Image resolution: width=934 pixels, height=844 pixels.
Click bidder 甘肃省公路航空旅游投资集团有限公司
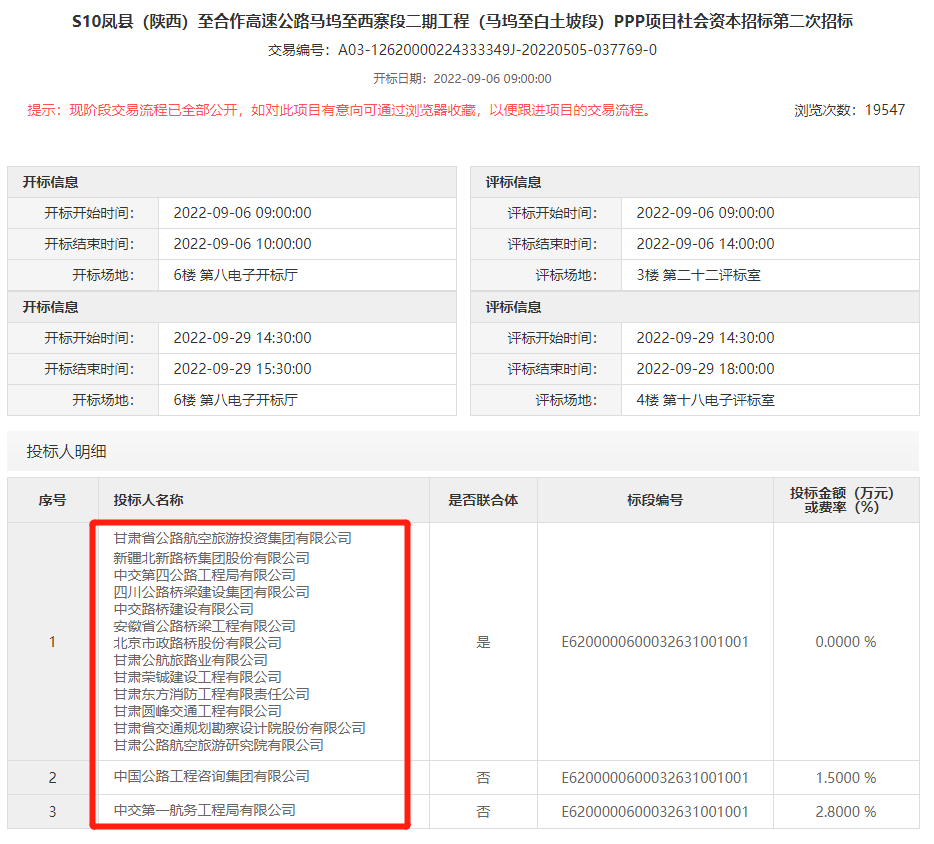click(x=232, y=538)
